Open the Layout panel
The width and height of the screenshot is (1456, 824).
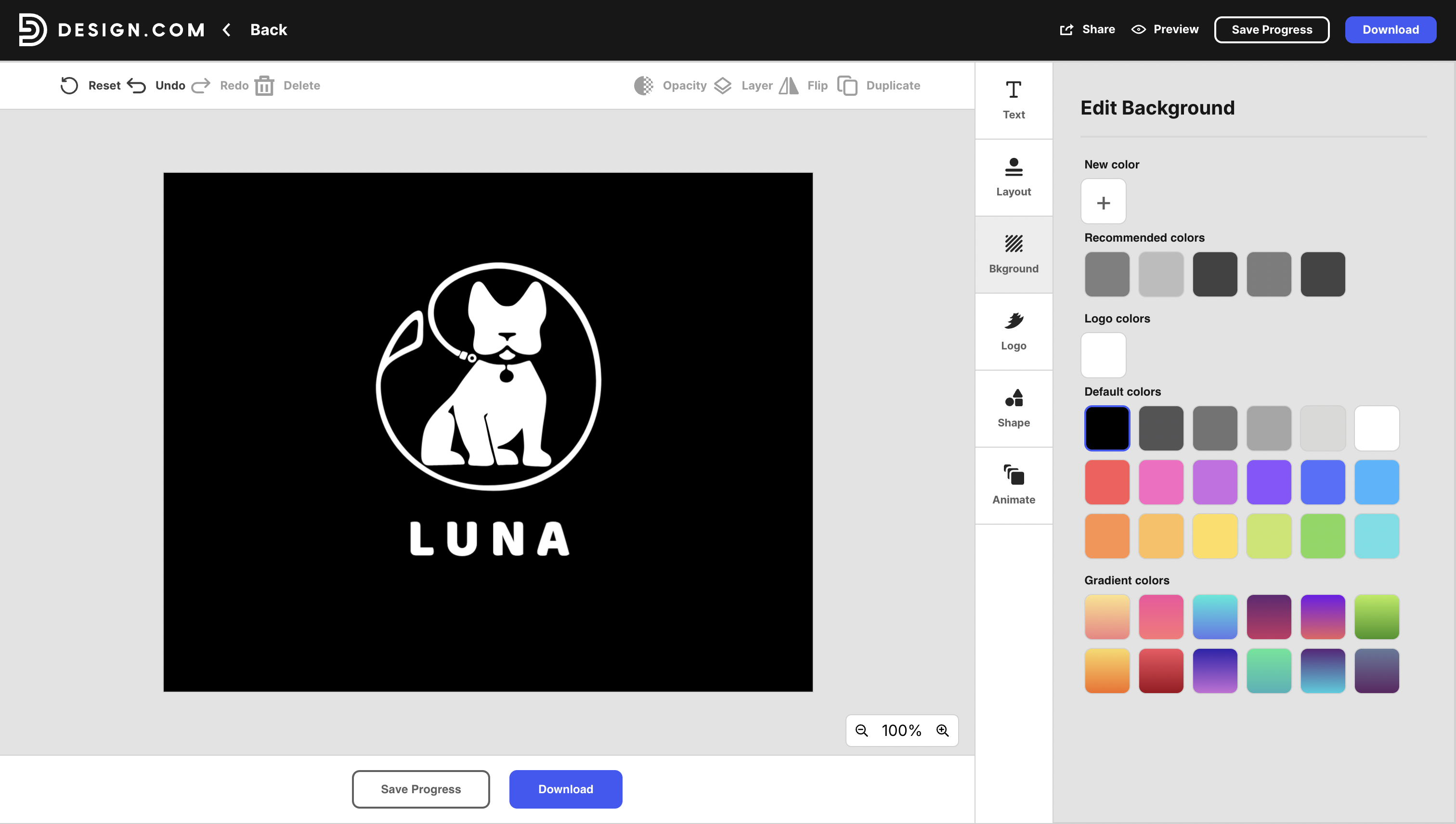[1014, 178]
